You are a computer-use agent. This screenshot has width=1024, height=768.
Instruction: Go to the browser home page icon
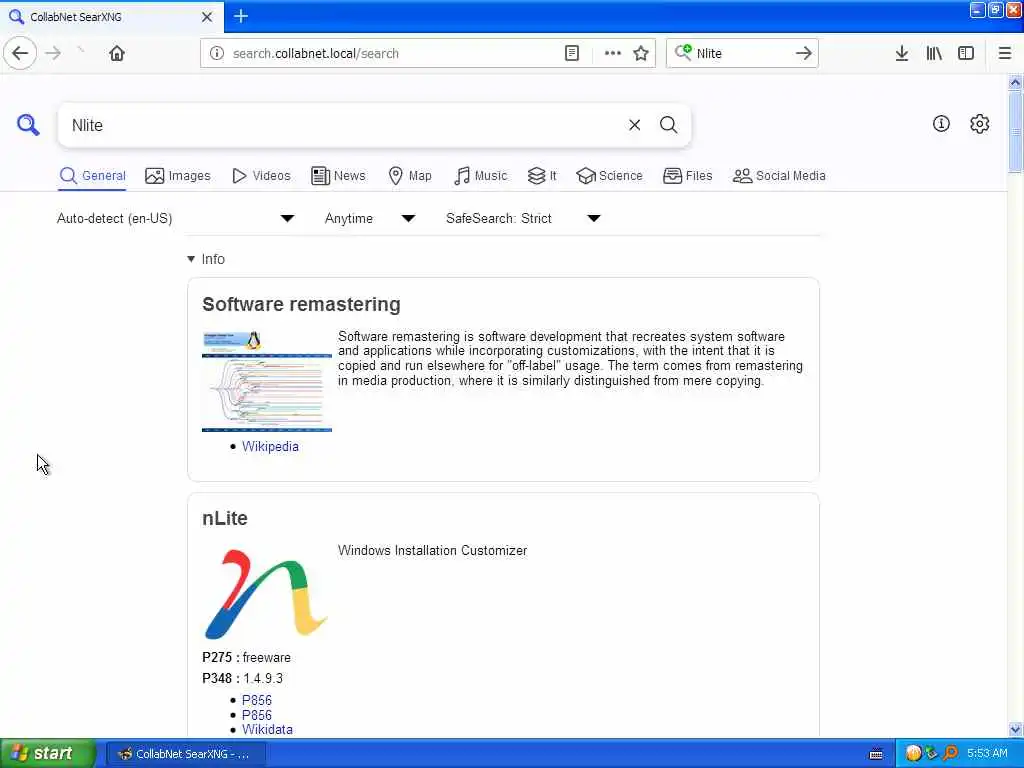tap(117, 54)
